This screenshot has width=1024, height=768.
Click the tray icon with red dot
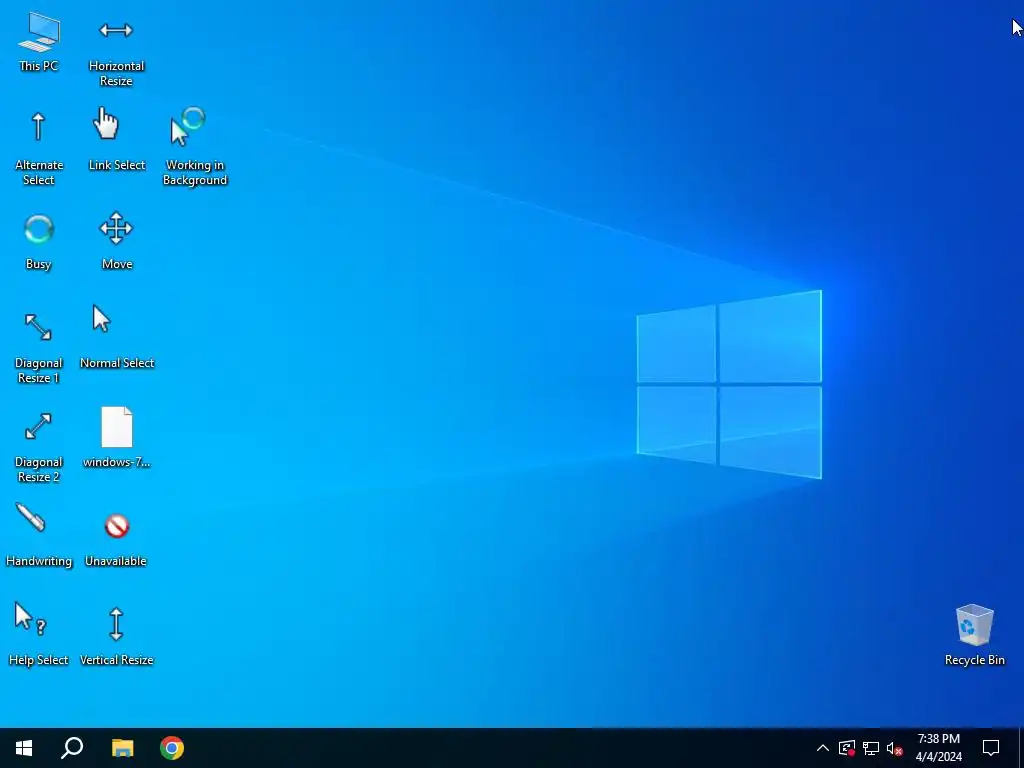[847, 748]
